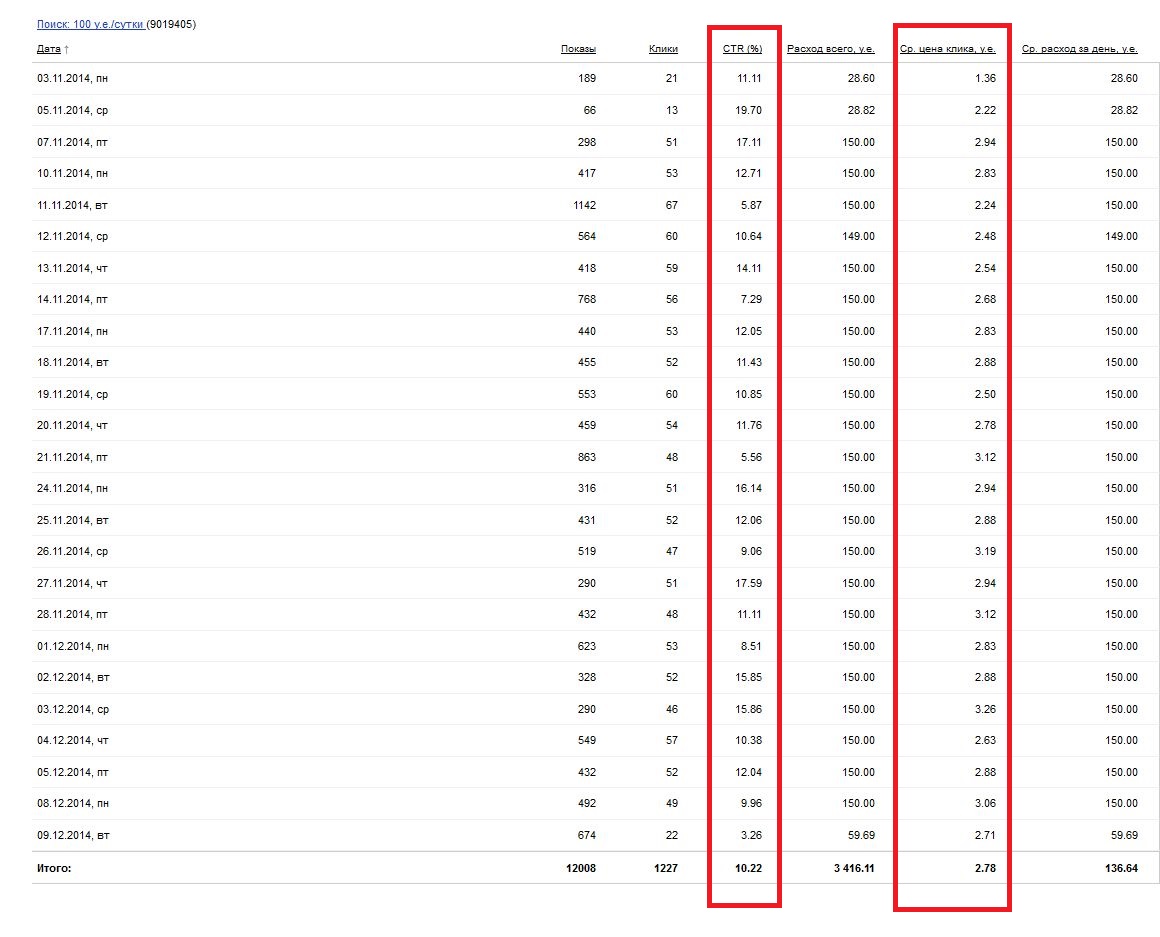Image resolution: width=1160 pixels, height=937 pixels.
Task: Select date cell '05.11.2014, ср'
Action: pyautogui.click(x=72, y=110)
